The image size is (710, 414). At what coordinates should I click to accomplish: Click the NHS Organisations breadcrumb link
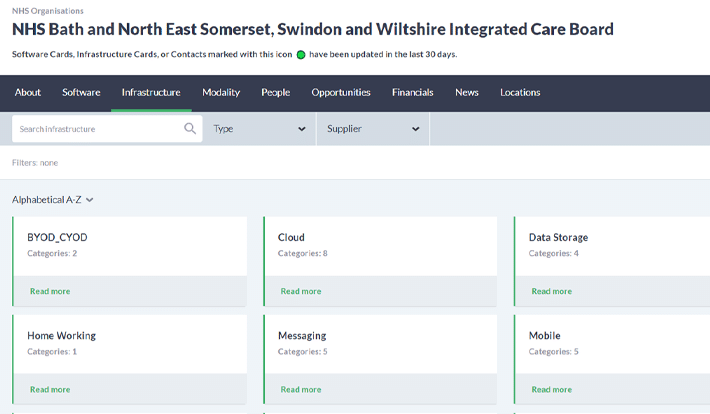pos(48,11)
